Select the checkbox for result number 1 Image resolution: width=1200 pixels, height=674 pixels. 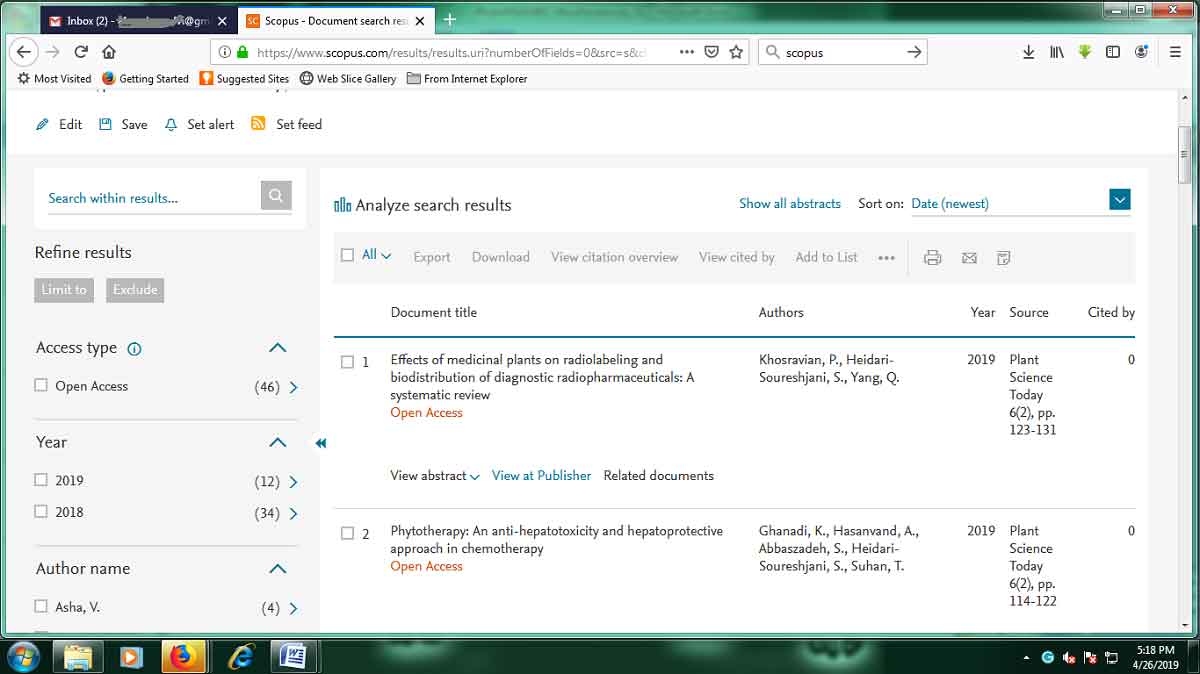347,362
